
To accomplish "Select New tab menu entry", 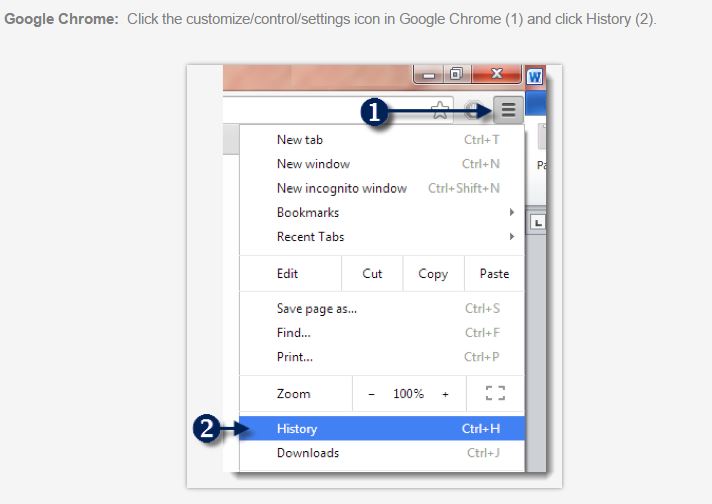I will point(382,140).
